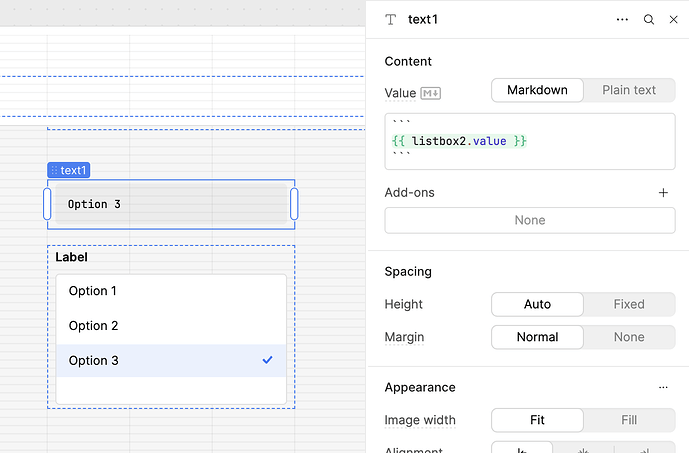
Task: Click the left resize handle of text1
Action: point(47,204)
